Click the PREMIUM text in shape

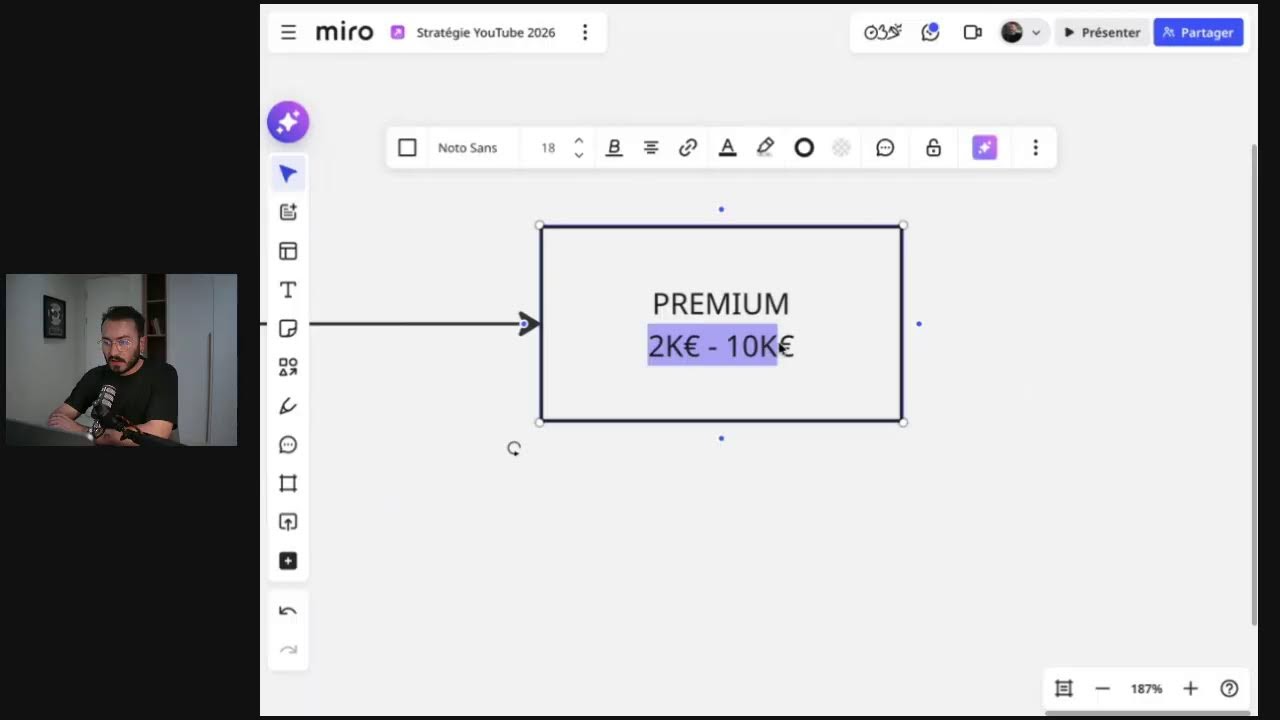point(721,304)
